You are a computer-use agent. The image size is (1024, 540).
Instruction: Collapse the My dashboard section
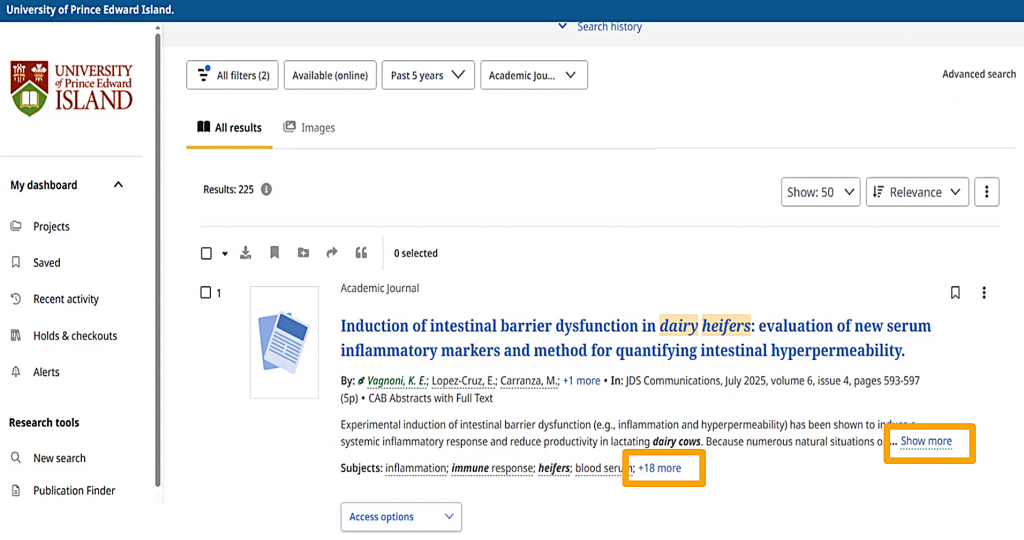point(118,185)
